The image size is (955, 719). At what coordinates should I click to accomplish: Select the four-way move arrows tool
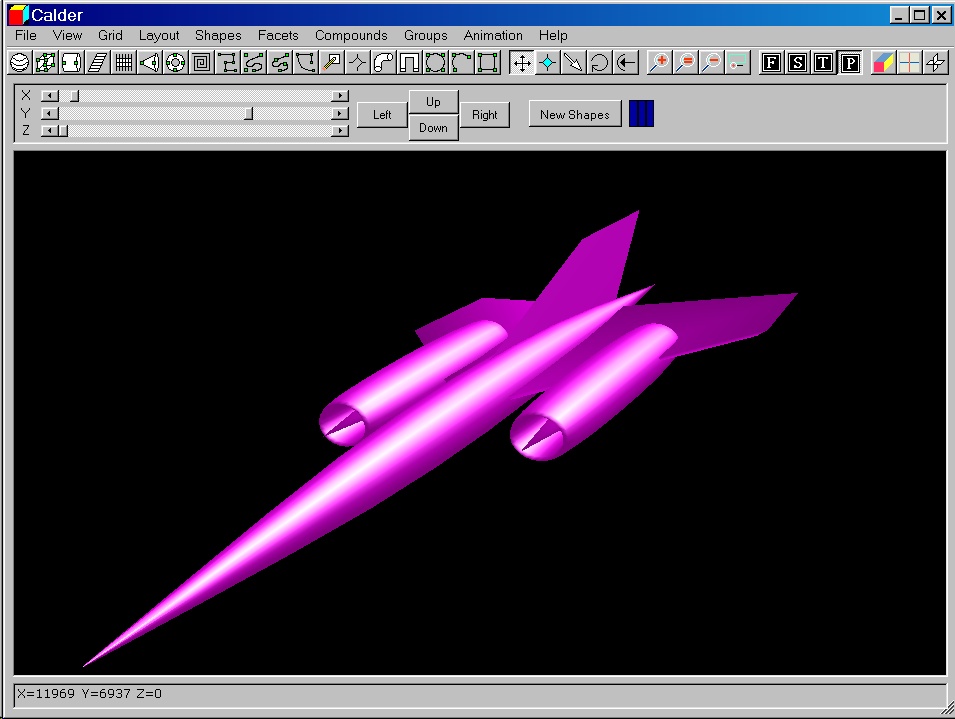(x=521, y=63)
